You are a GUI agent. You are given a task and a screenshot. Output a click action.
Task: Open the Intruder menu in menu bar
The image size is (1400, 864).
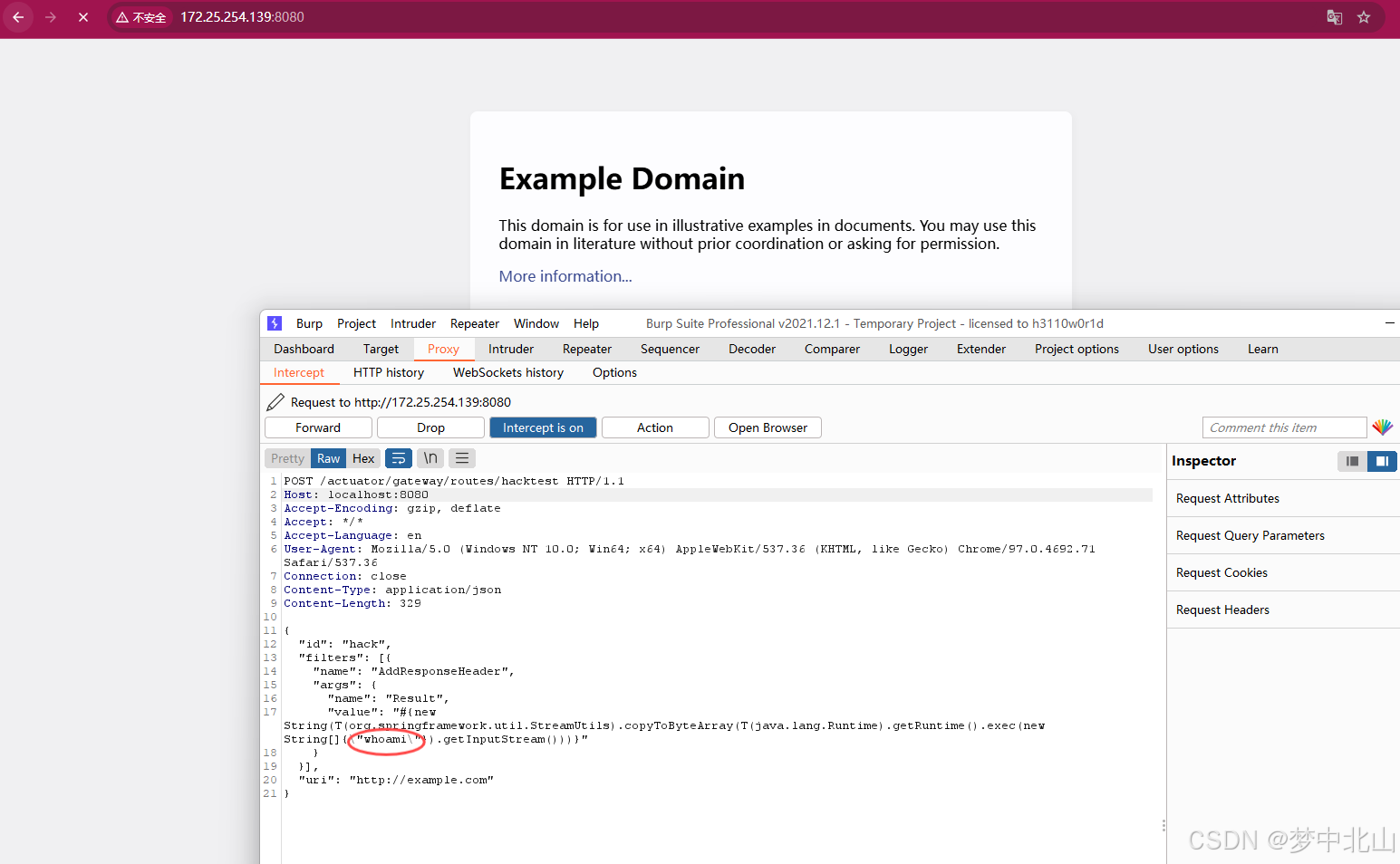click(x=413, y=323)
